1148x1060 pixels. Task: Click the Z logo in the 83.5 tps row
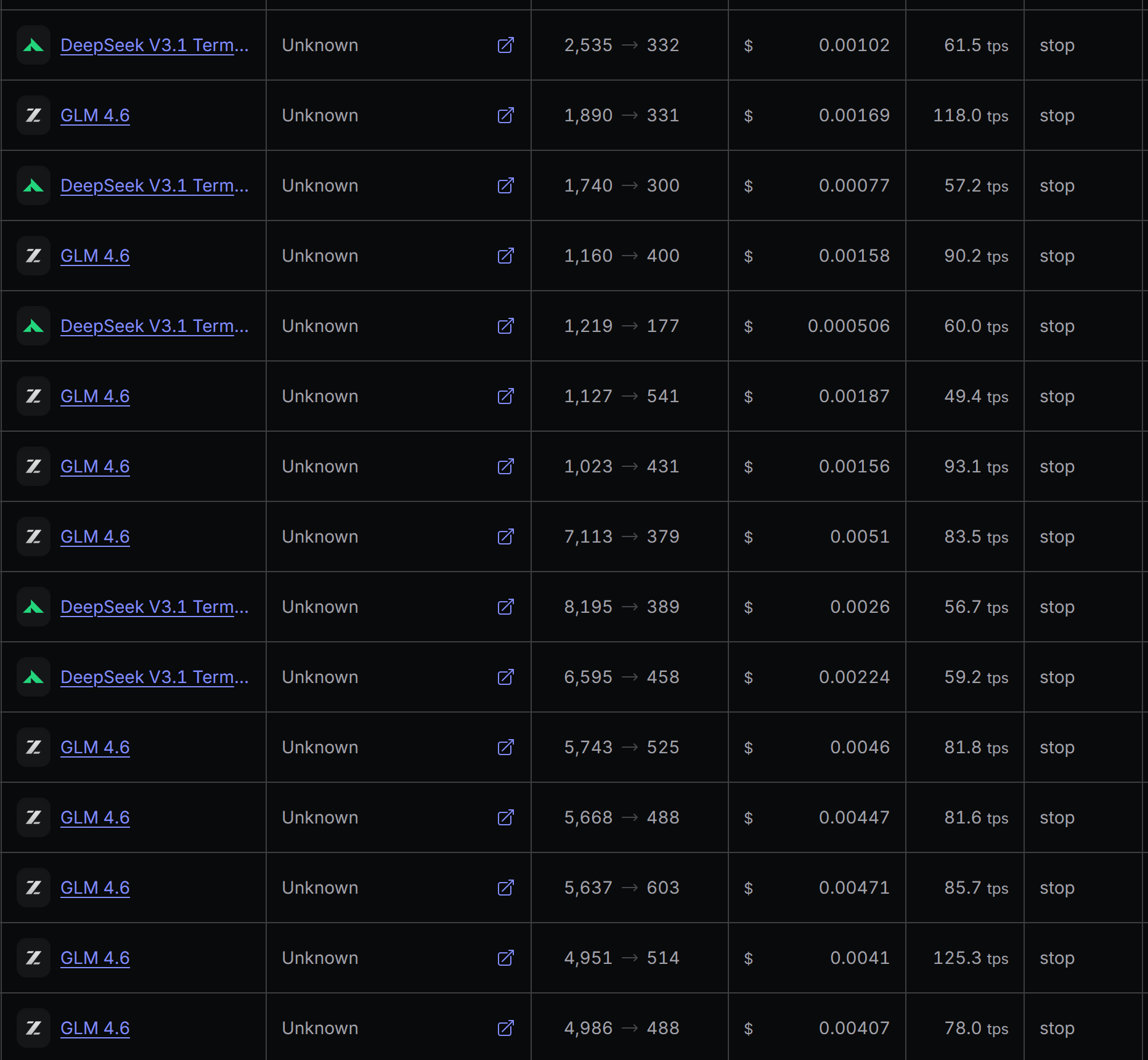(33, 537)
